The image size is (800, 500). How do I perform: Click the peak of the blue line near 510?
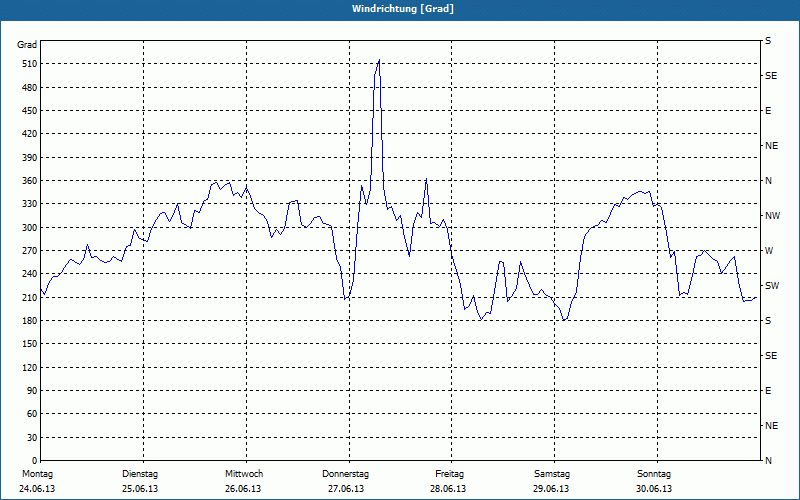click(379, 60)
